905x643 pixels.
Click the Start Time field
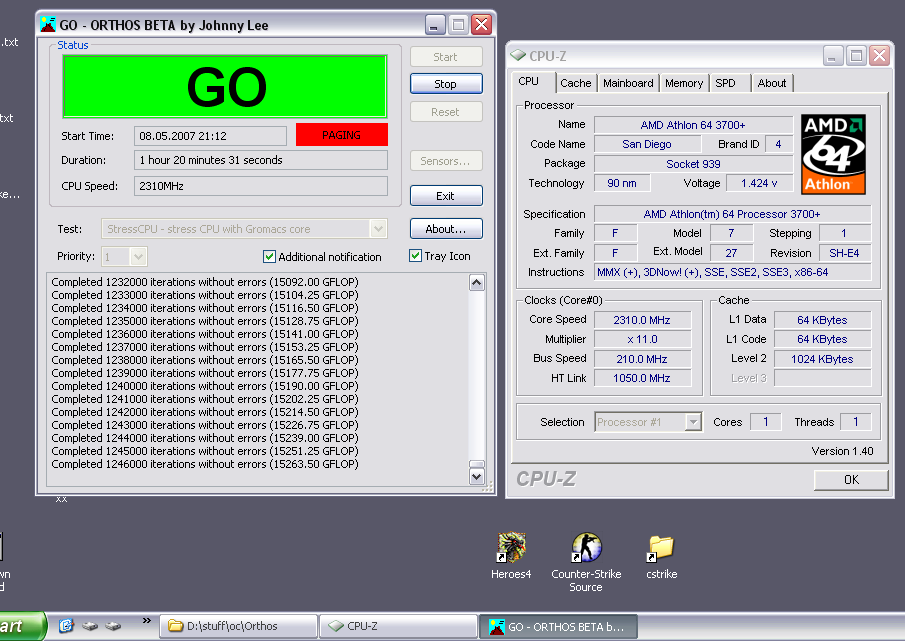pyautogui.click(x=210, y=136)
